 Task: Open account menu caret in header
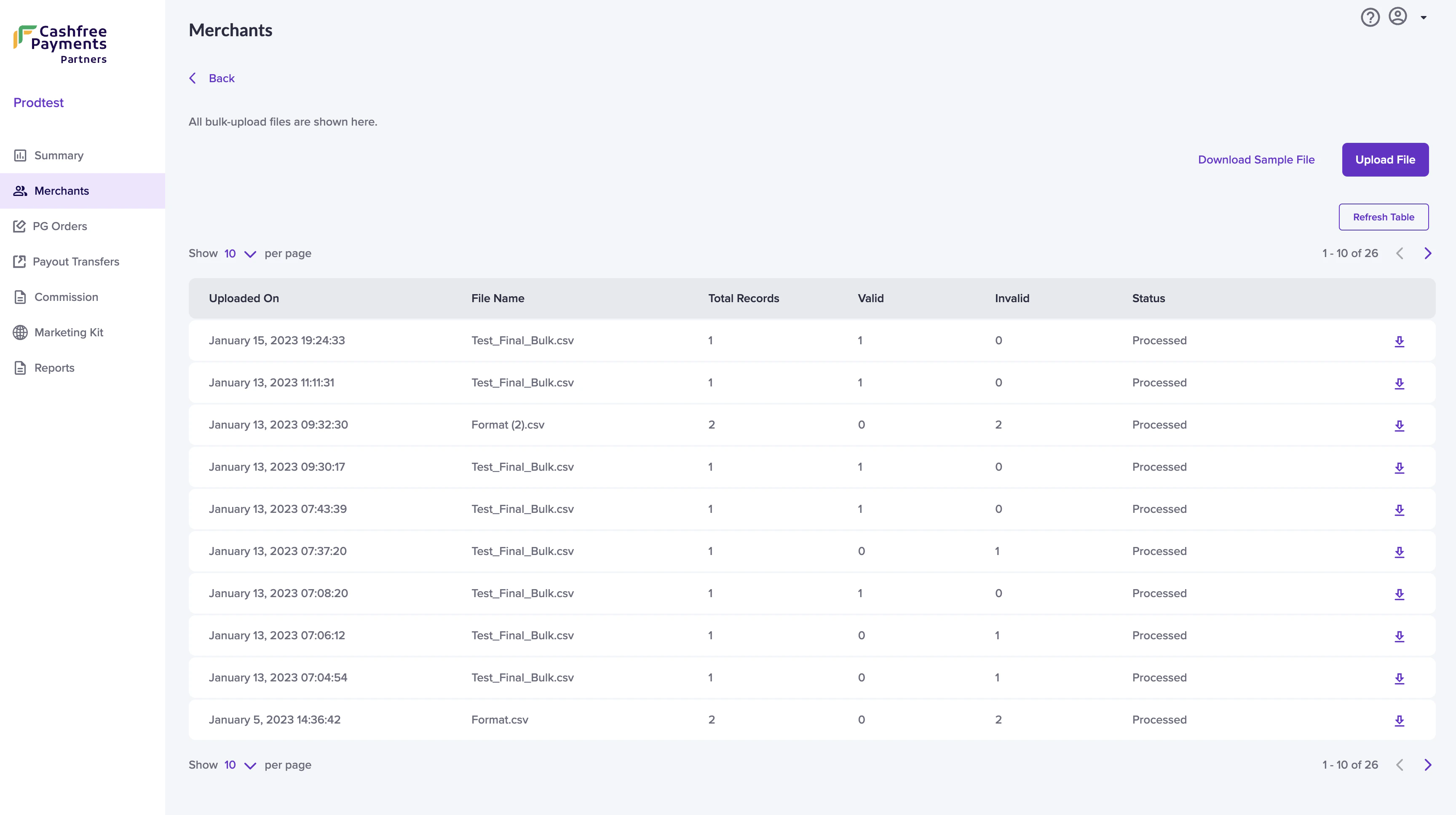coord(1423,18)
